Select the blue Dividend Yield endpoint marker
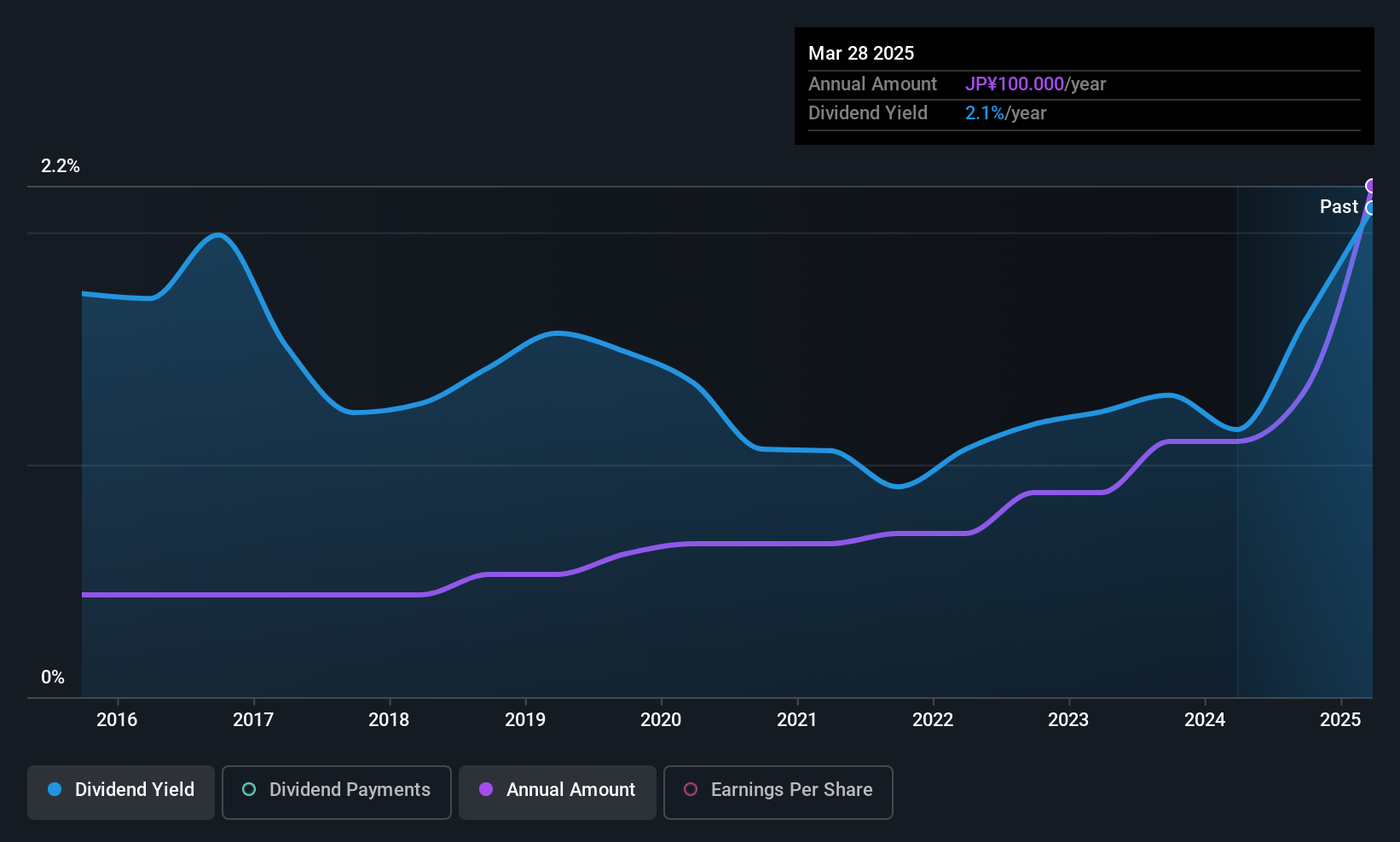 tap(1371, 208)
